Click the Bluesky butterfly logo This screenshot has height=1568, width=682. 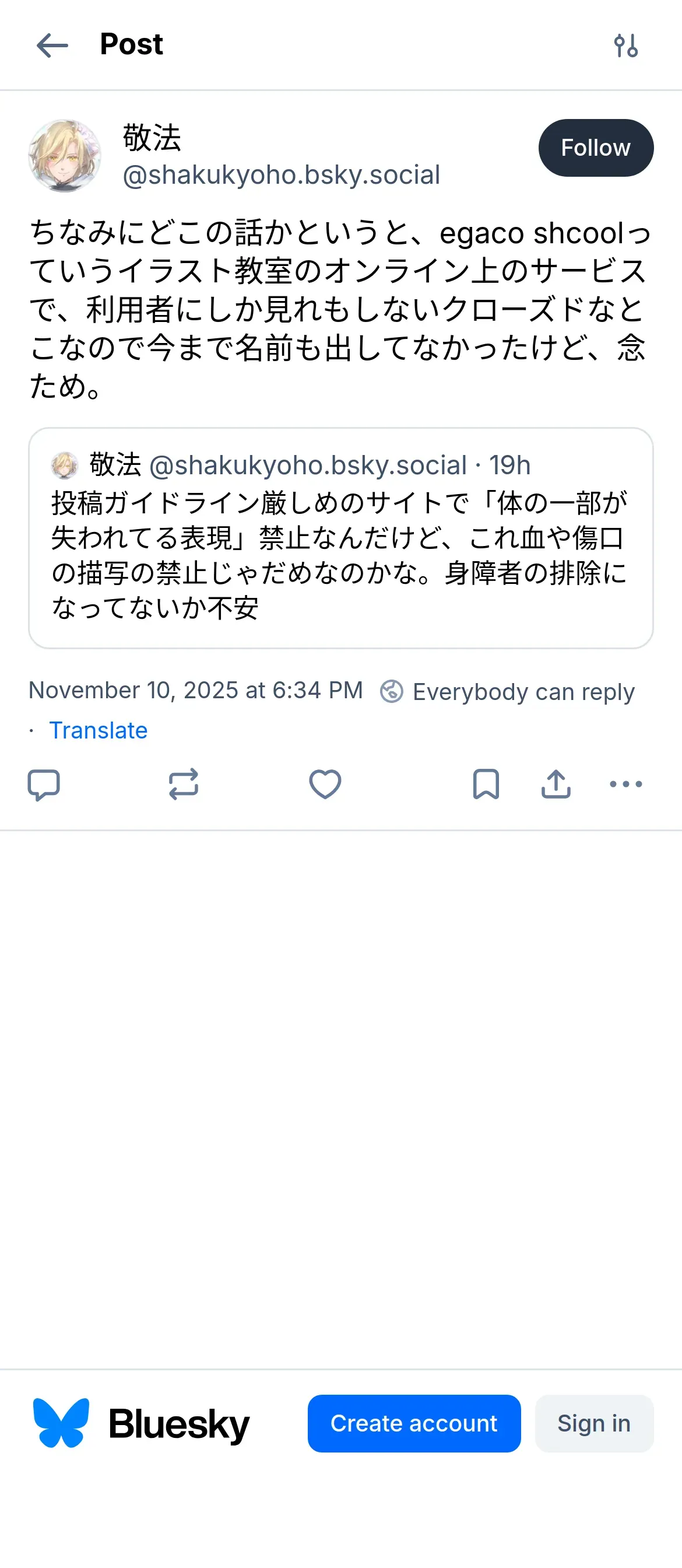click(x=61, y=1423)
